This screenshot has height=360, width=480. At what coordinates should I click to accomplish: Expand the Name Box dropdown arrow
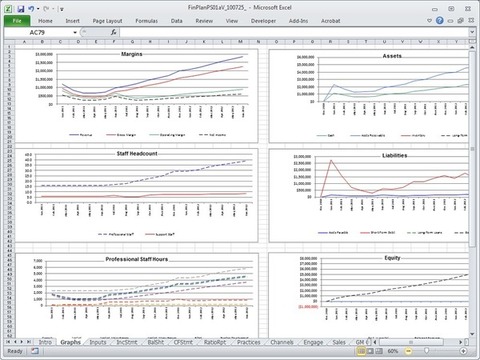(x=75, y=32)
